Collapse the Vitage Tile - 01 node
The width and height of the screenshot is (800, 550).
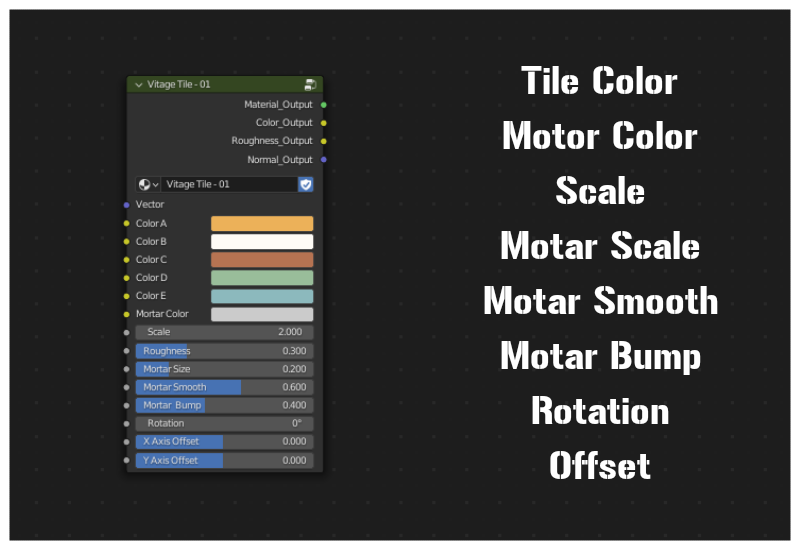click(x=139, y=85)
